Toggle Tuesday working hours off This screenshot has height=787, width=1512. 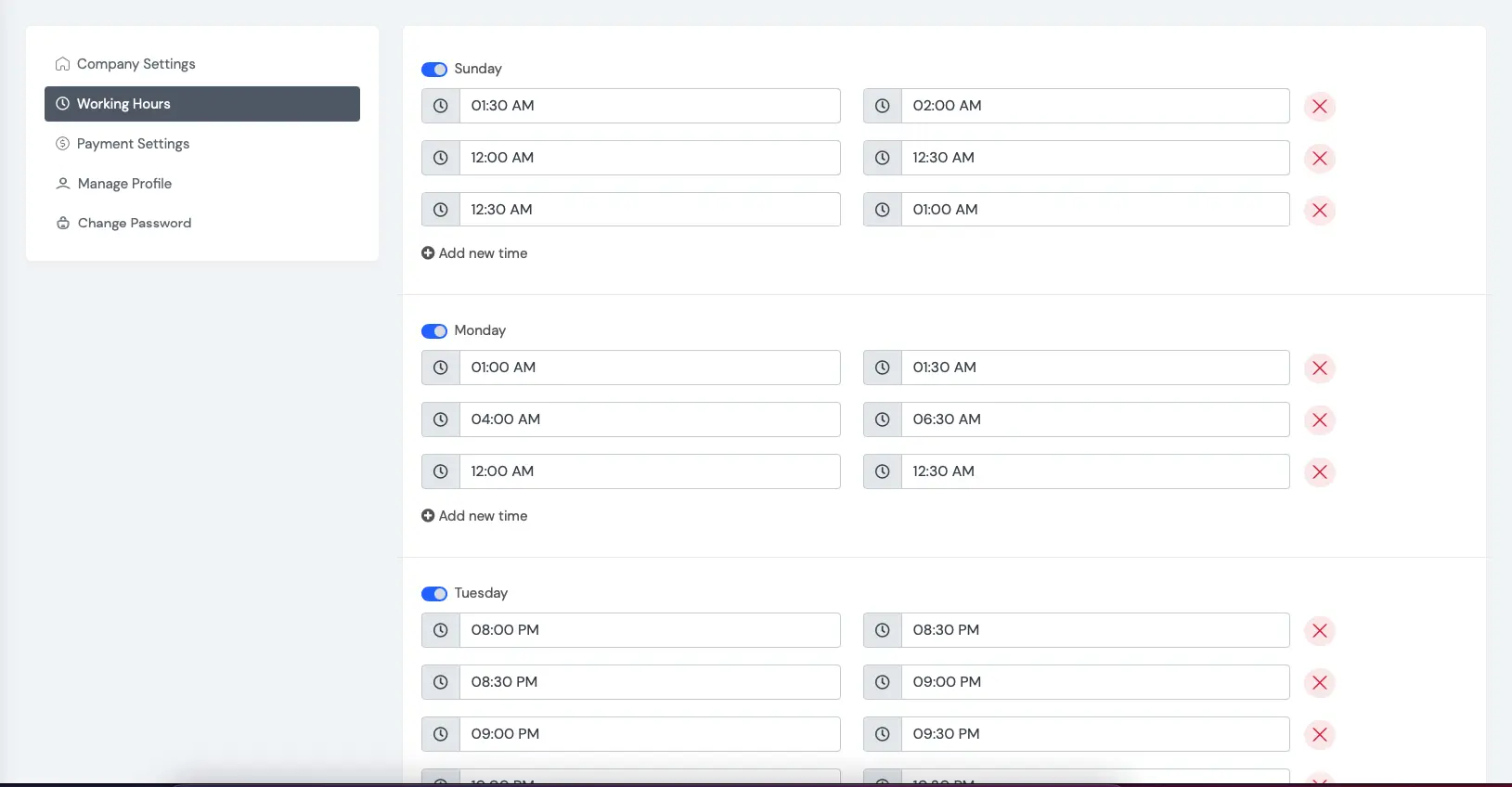[x=434, y=594]
